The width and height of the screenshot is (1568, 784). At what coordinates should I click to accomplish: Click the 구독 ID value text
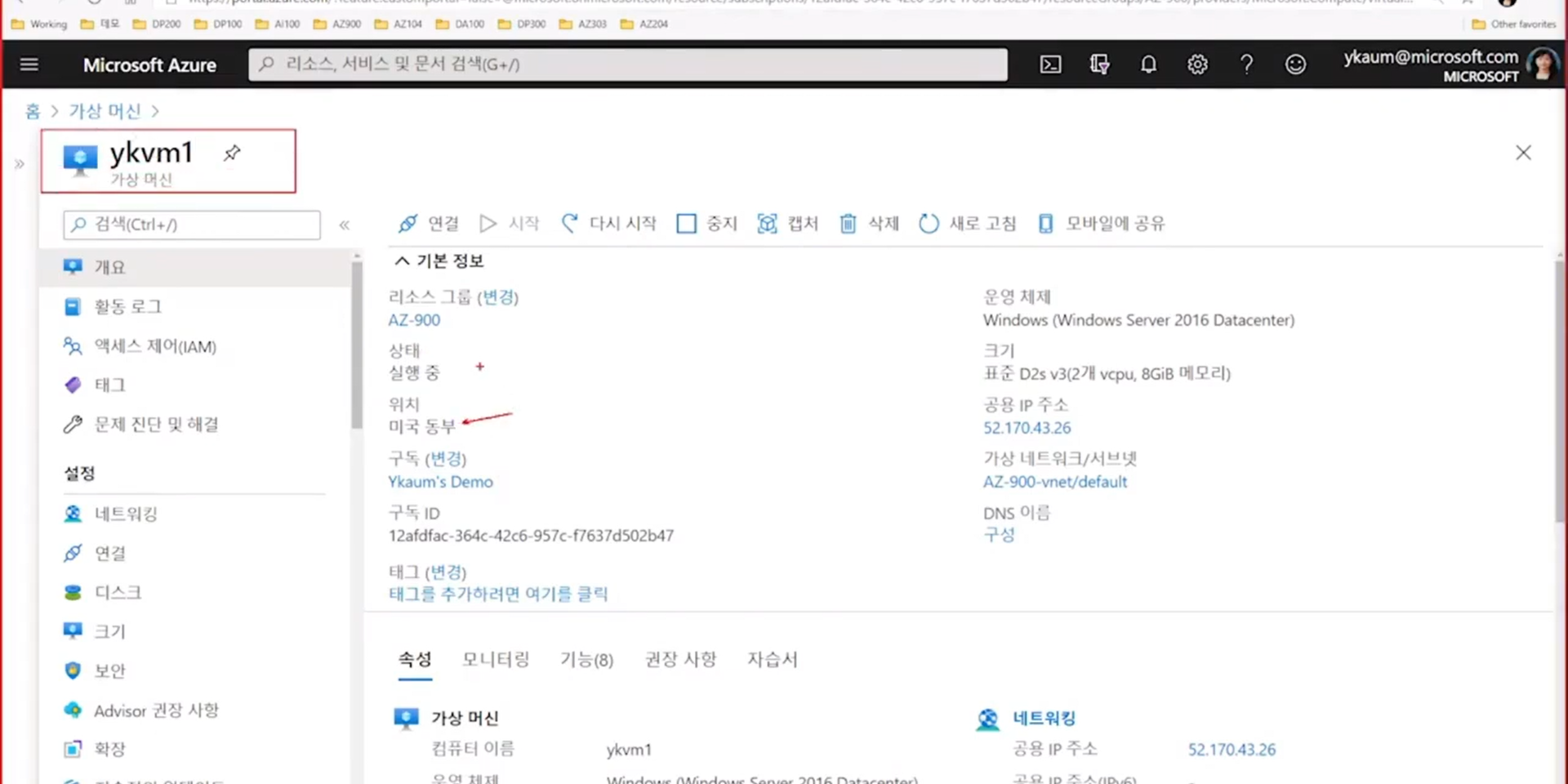[x=531, y=536]
